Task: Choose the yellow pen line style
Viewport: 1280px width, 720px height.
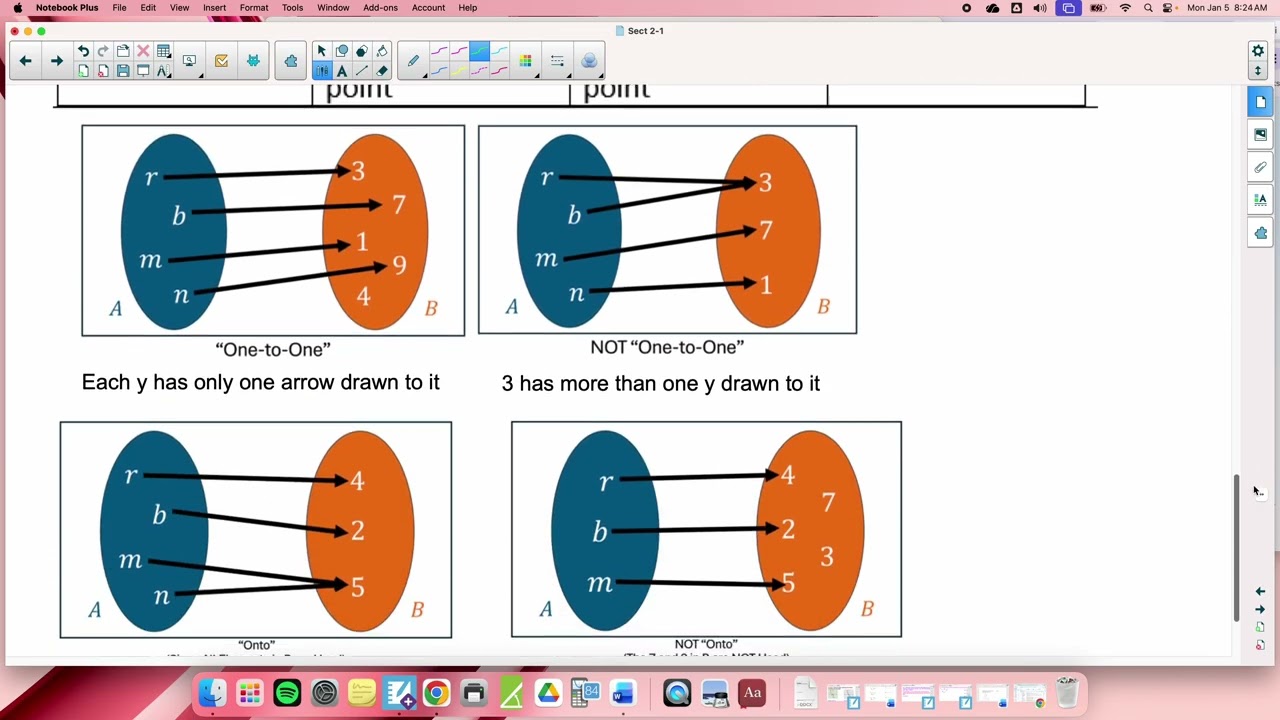Action: pos(459,71)
